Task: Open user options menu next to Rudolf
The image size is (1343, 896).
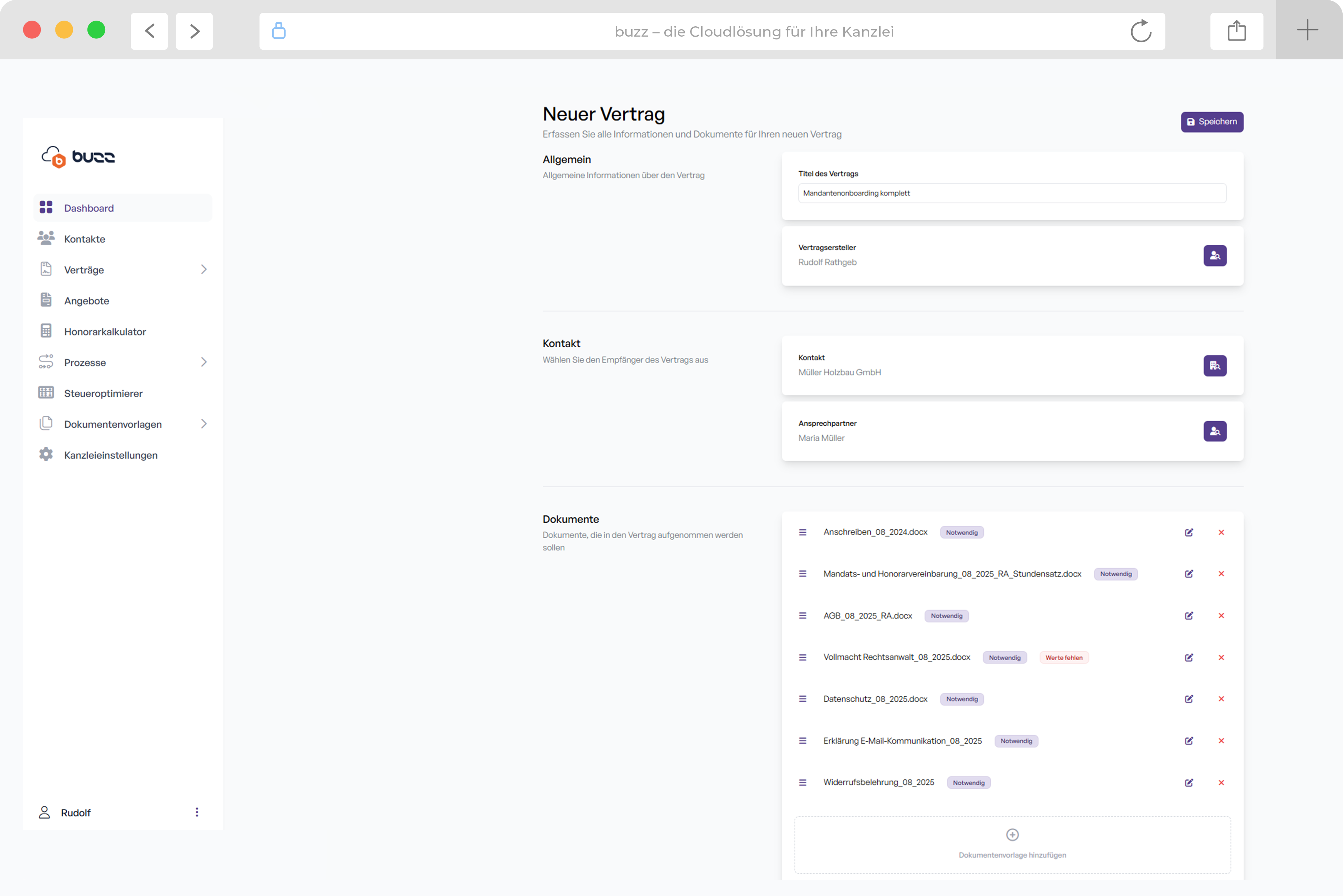Action: (197, 812)
